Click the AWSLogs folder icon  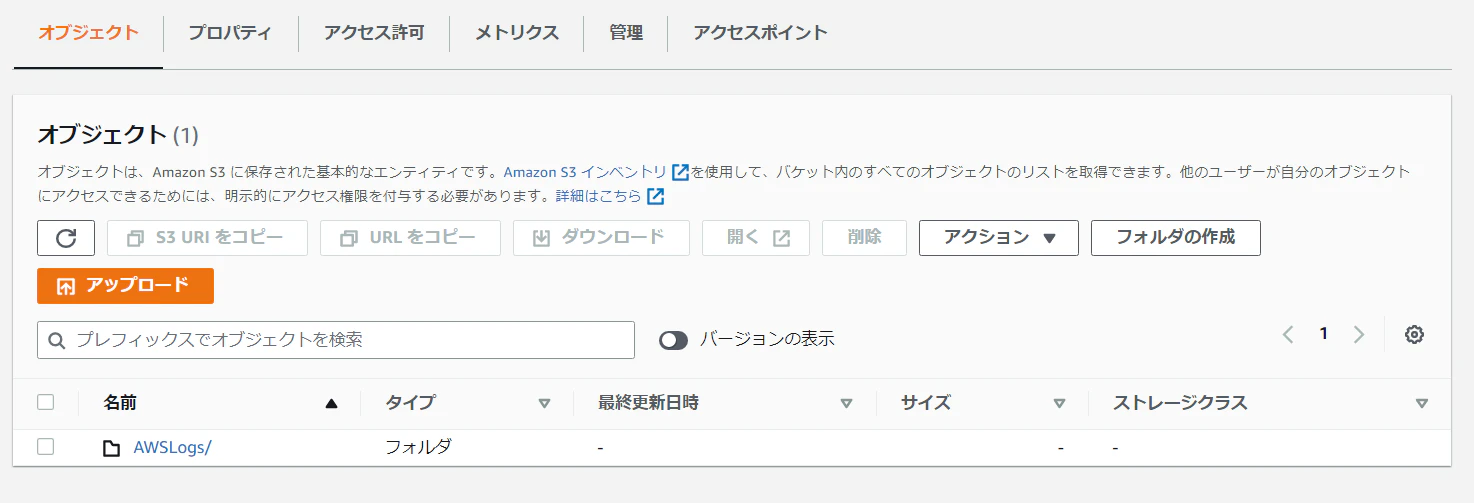click(x=112, y=448)
